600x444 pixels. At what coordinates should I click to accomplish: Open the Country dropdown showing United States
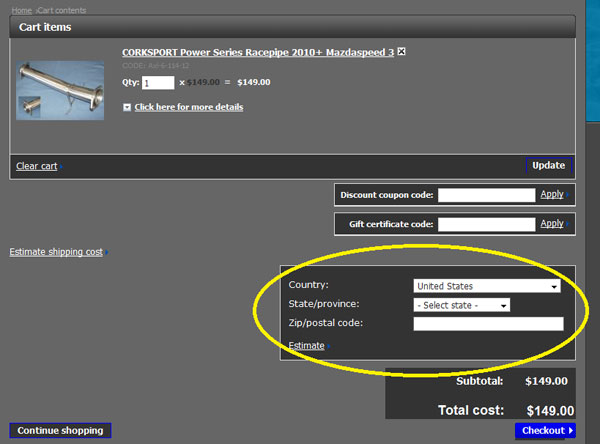[x=486, y=286]
